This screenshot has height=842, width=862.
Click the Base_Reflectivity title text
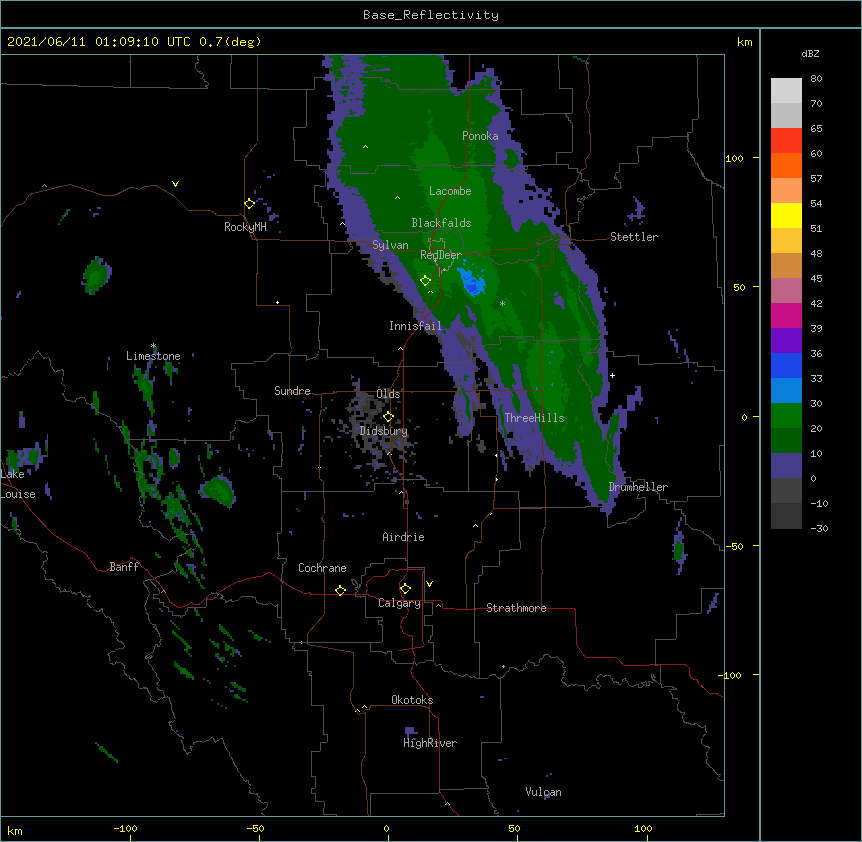[x=431, y=15]
